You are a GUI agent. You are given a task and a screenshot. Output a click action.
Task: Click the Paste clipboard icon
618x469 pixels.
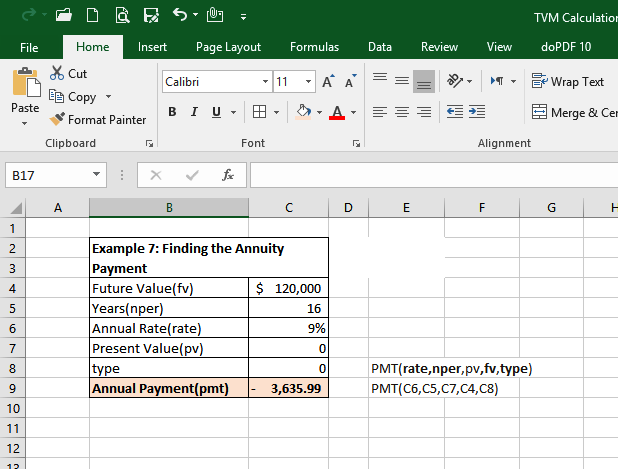[26, 82]
